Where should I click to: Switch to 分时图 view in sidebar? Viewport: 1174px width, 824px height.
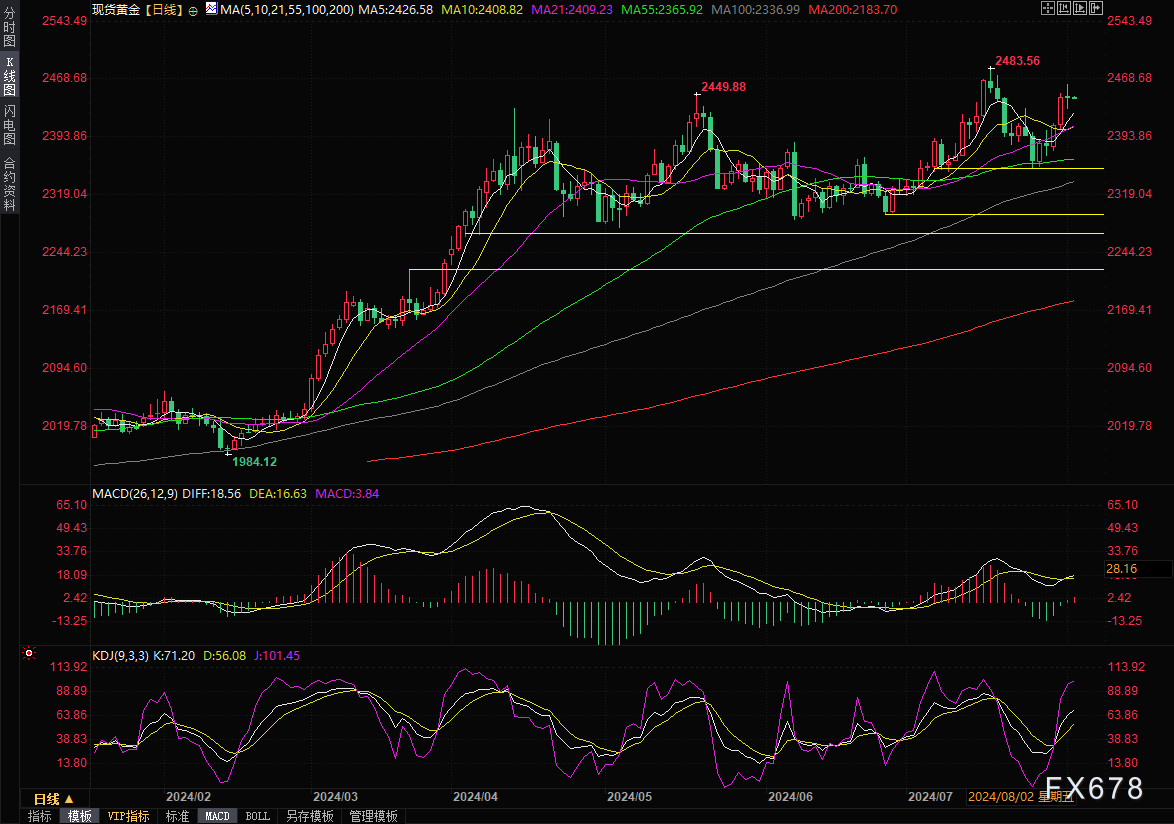coord(9,32)
